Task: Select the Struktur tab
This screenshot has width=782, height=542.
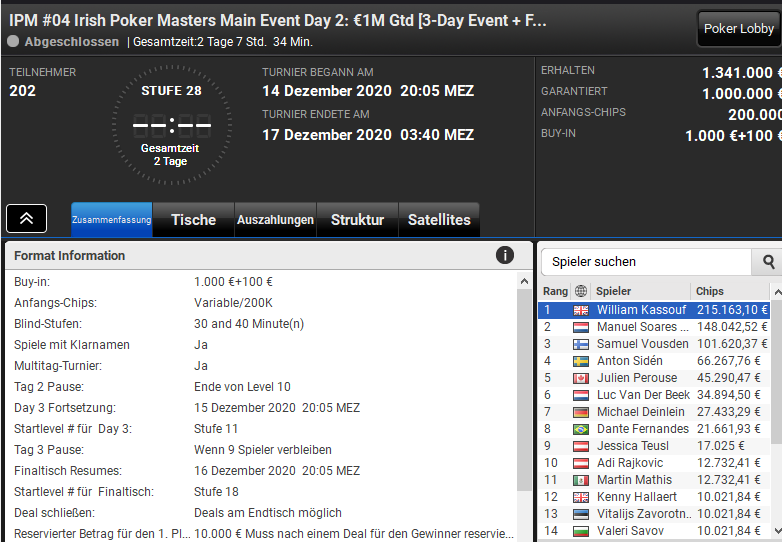Action: click(357, 220)
